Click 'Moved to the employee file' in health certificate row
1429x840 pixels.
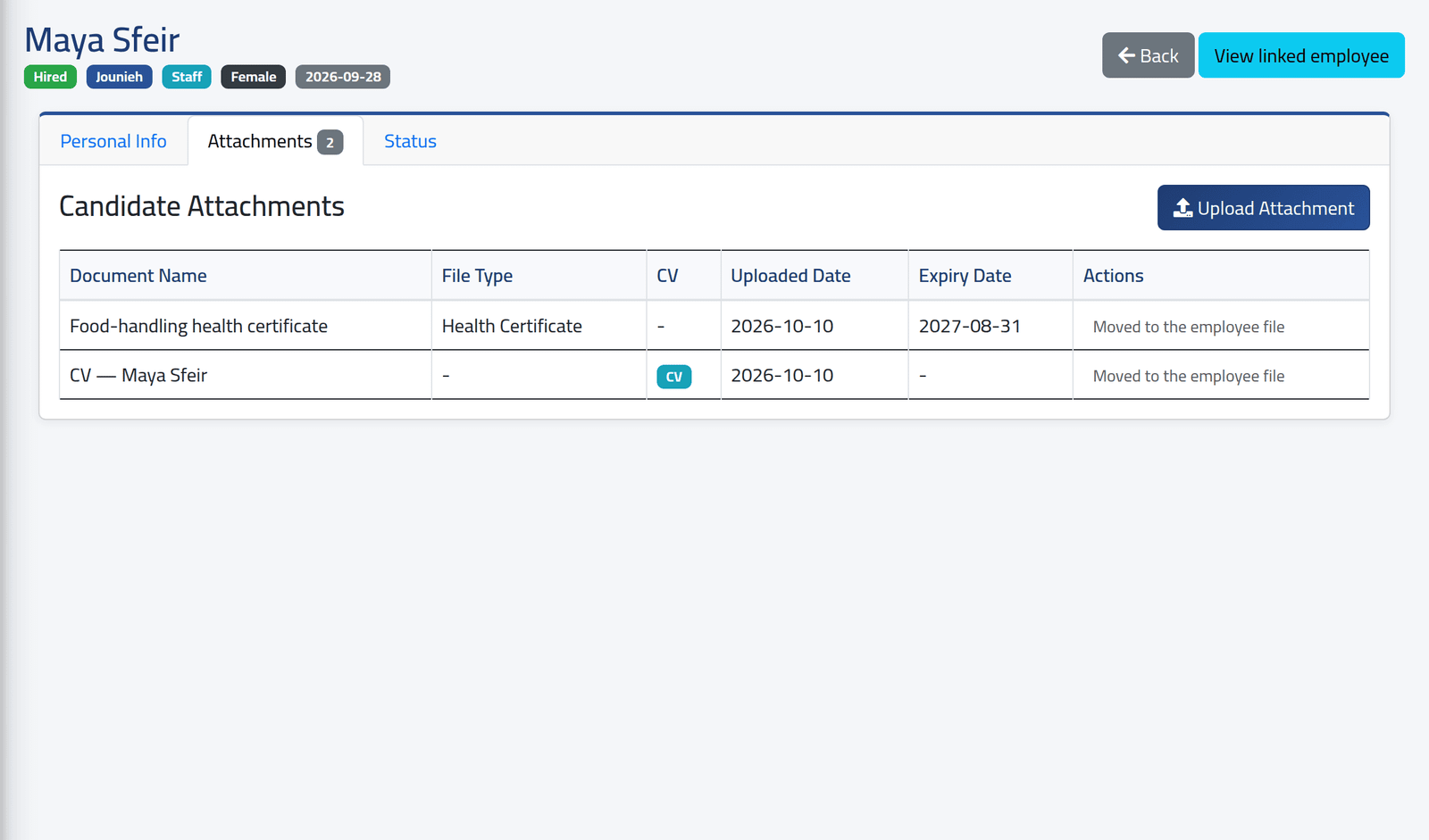(1189, 327)
